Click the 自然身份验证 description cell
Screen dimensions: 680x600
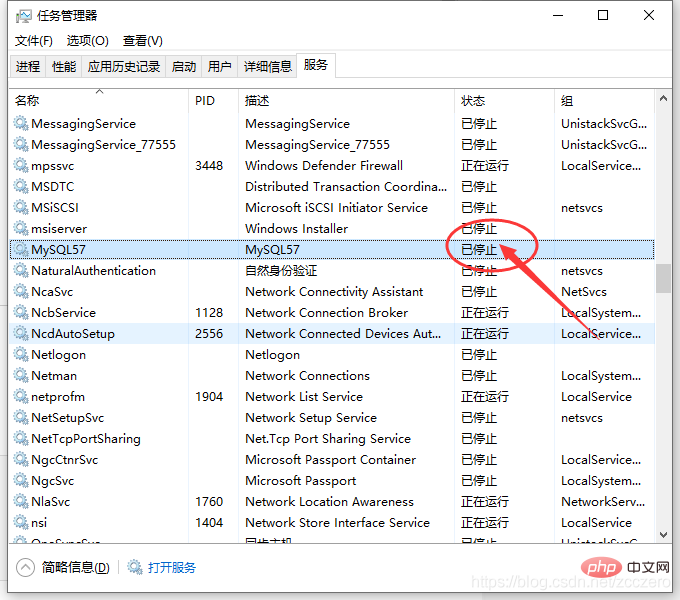pos(281,271)
